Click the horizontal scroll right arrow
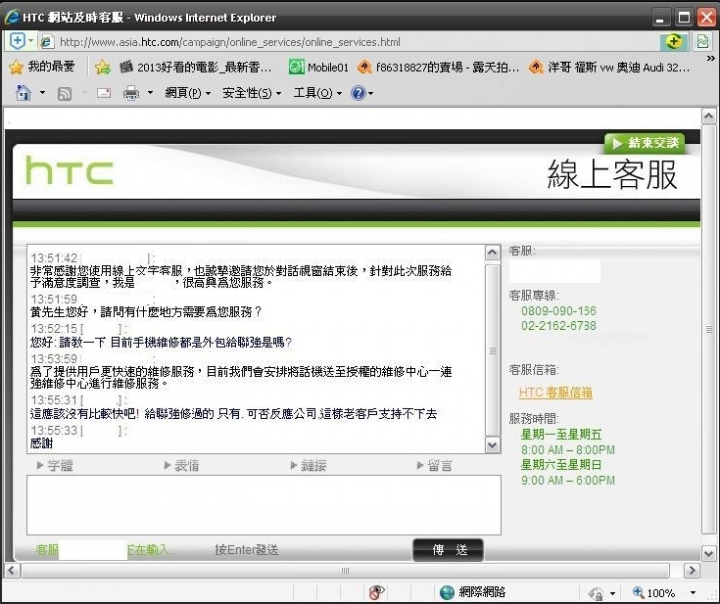The width and height of the screenshot is (720, 604). coord(692,570)
